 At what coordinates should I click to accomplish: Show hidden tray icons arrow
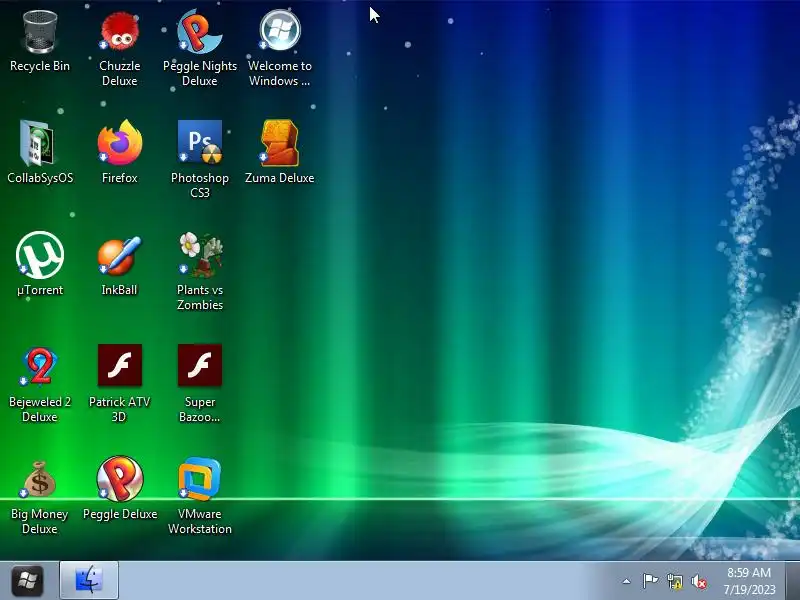click(x=627, y=581)
